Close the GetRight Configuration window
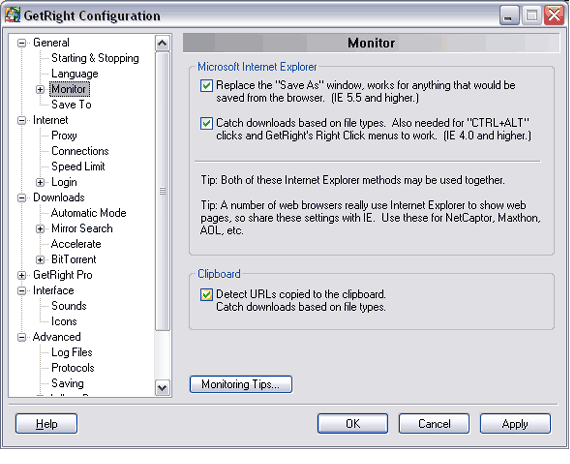Screen dimensions: 570x464 click(x=554, y=15)
